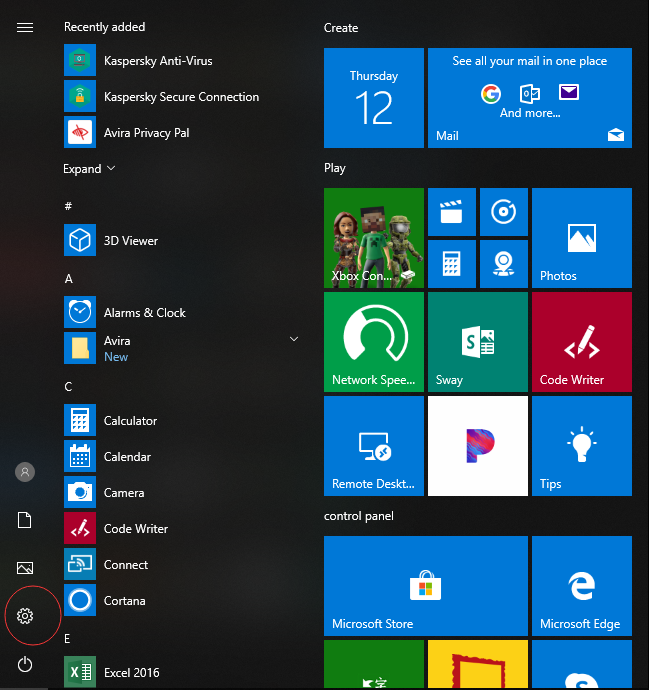The width and height of the screenshot is (649, 690).
Task: Click the E letter group header
Action: [67, 639]
